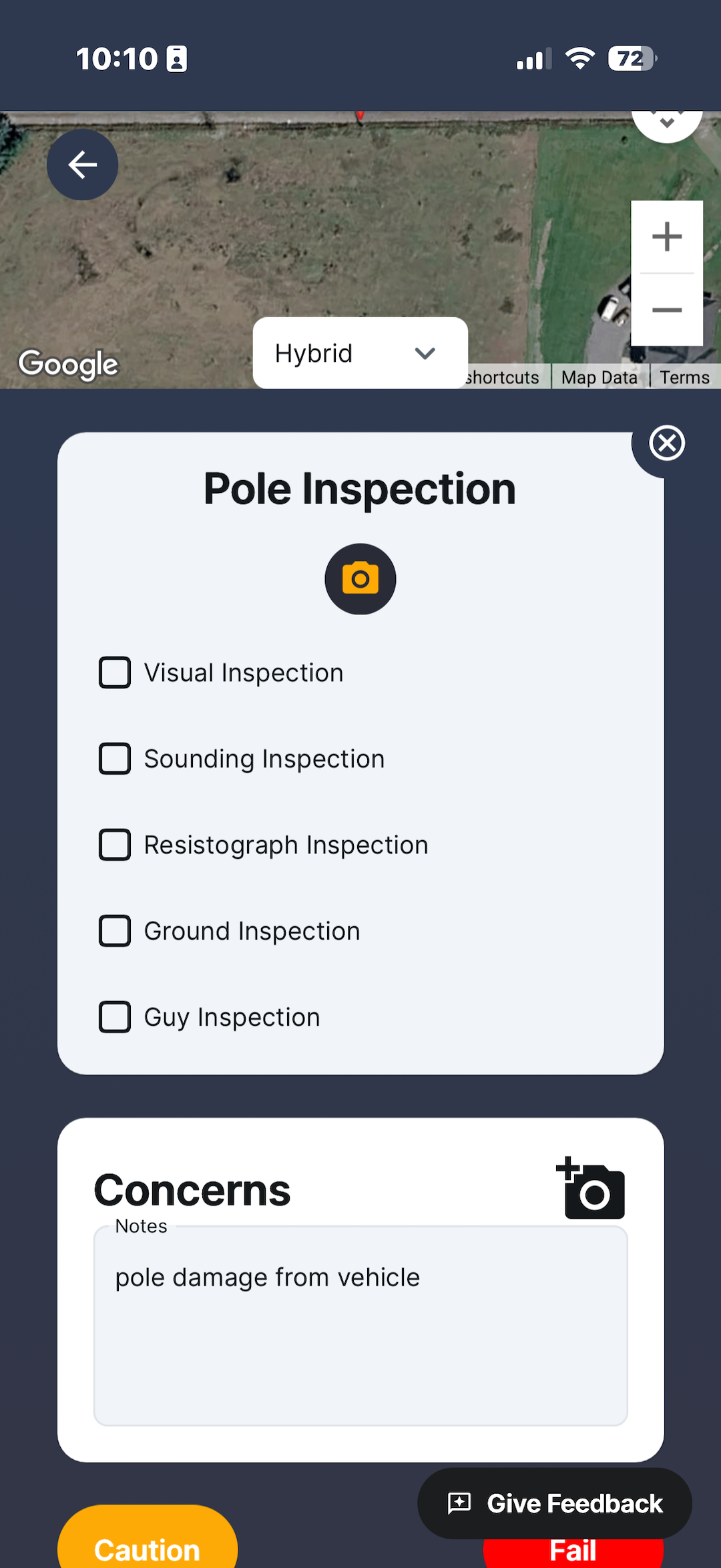Check the Ground Inspection checkbox
721x1568 pixels.
(115, 930)
